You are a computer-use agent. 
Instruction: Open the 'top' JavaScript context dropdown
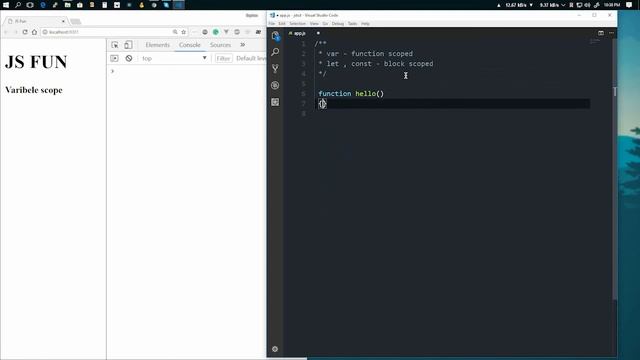[174, 58]
